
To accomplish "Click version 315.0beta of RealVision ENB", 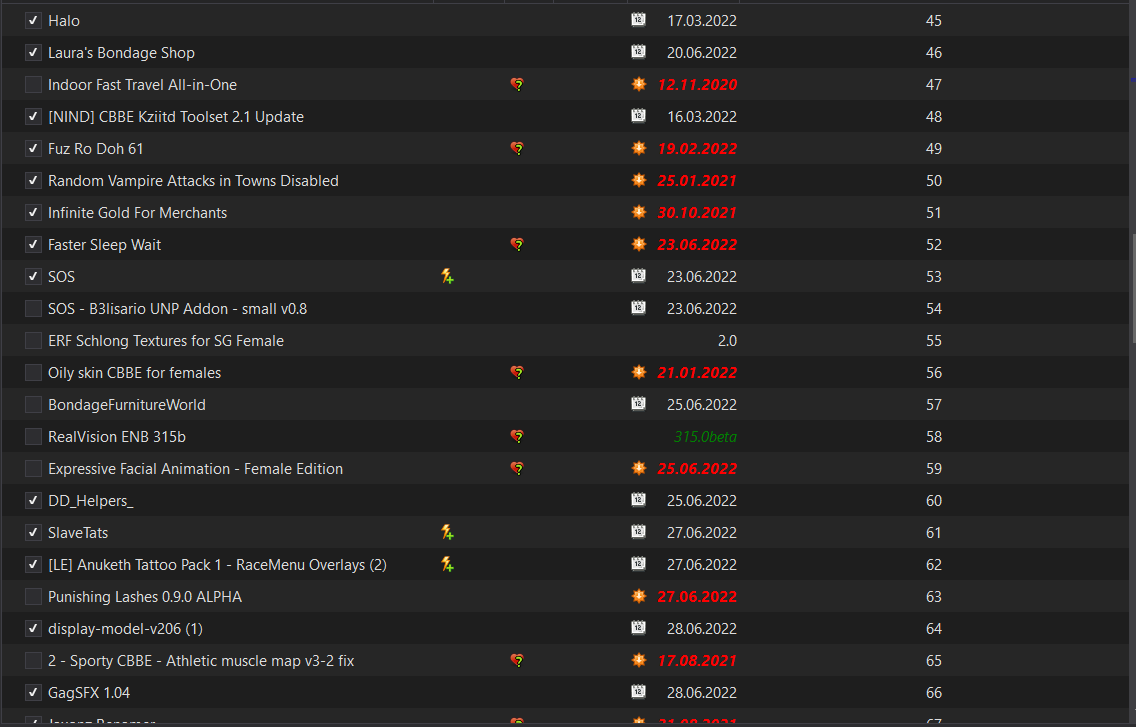I will 705,436.
